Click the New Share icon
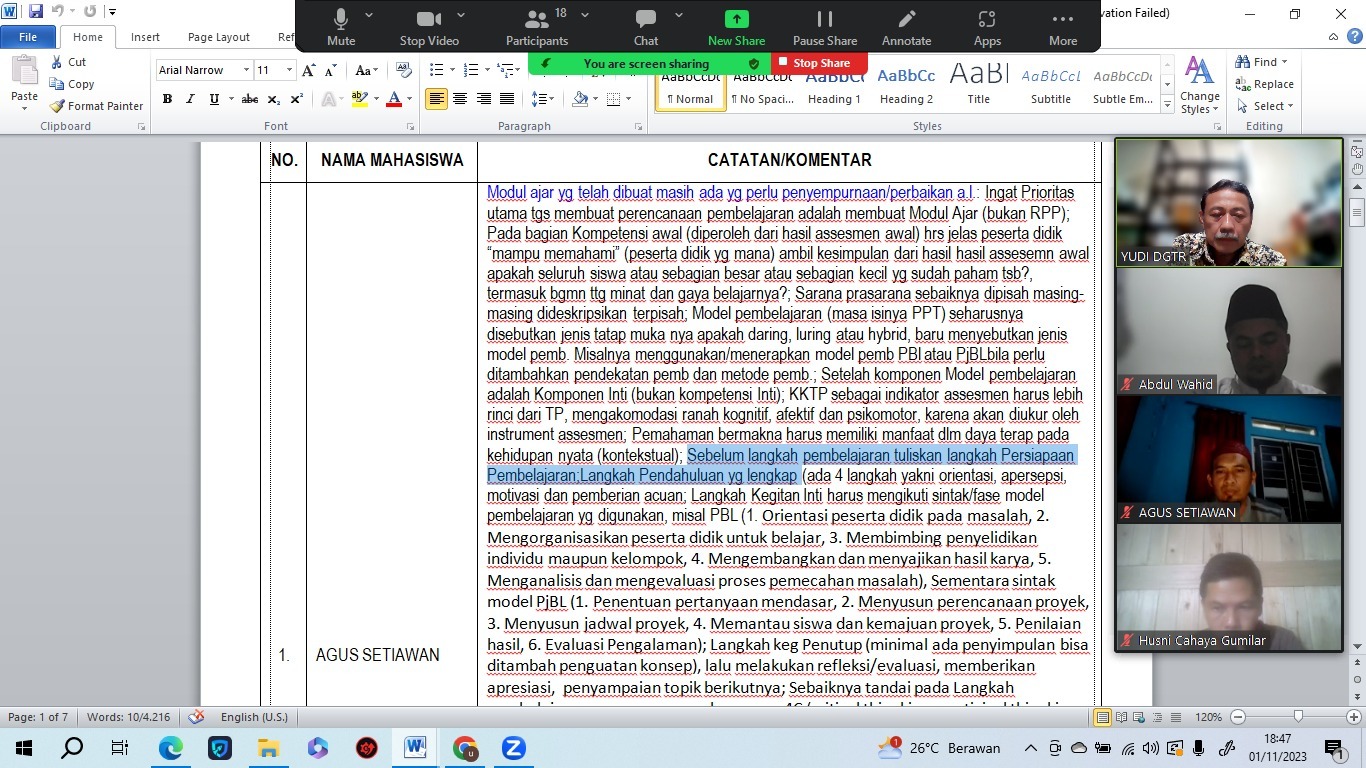This screenshot has width=1366, height=768. 736,19
